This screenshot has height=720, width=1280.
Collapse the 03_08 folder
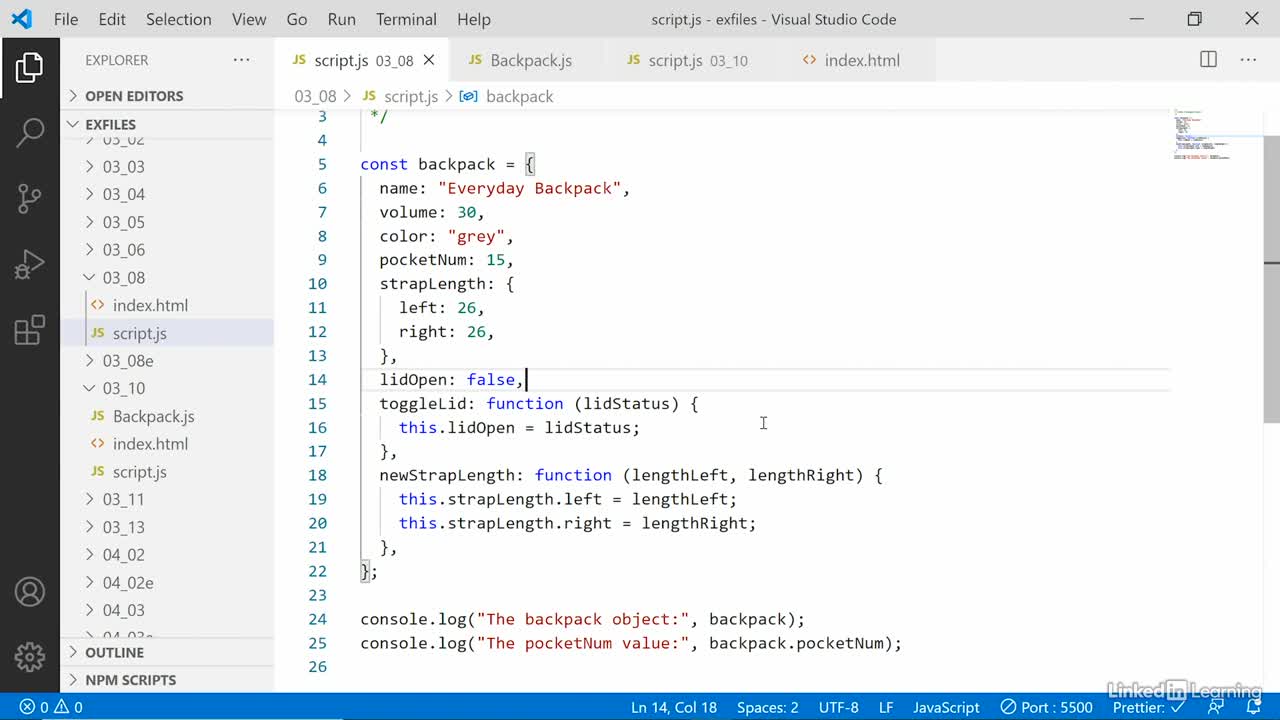pos(123,277)
